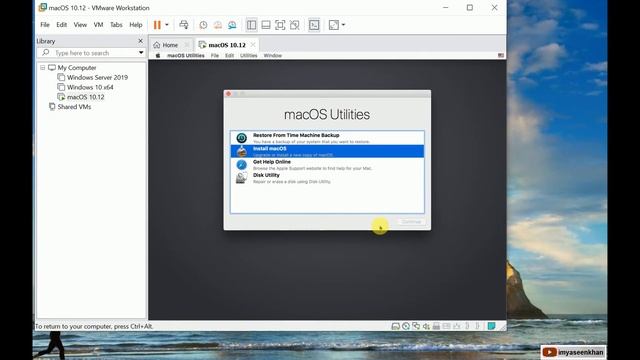Toggle the library sidebar view icon
Viewport: 640px width, 360px height.
pyautogui.click(x=251, y=25)
